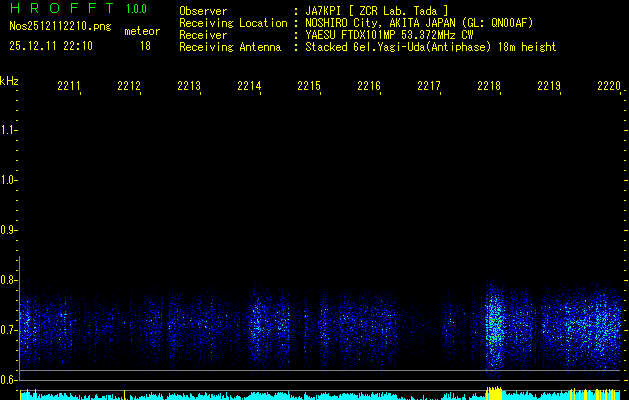Click the 2214 time marker

tap(249, 87)
